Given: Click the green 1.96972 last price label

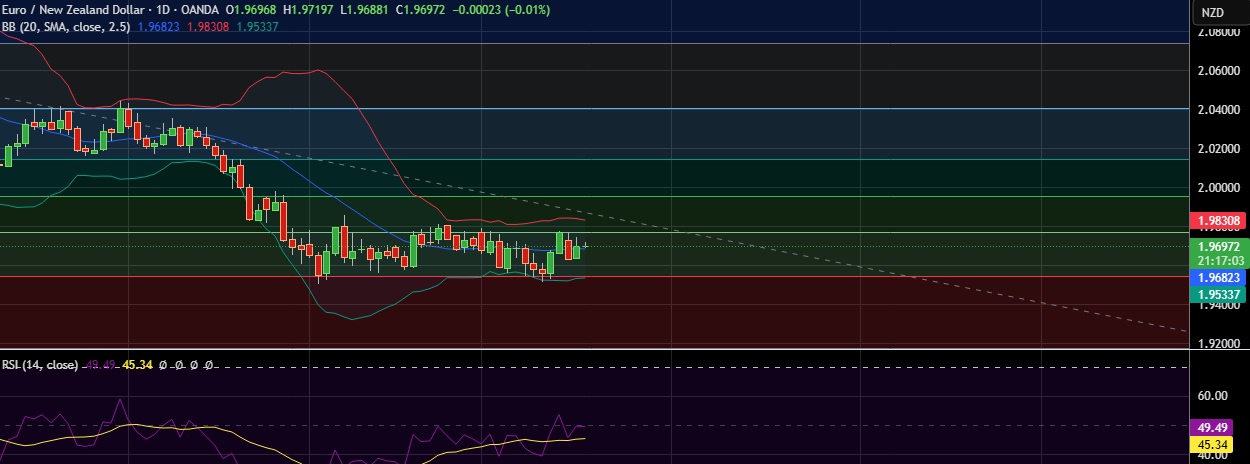Looking at the screenshot, I should coord(1219,245).
